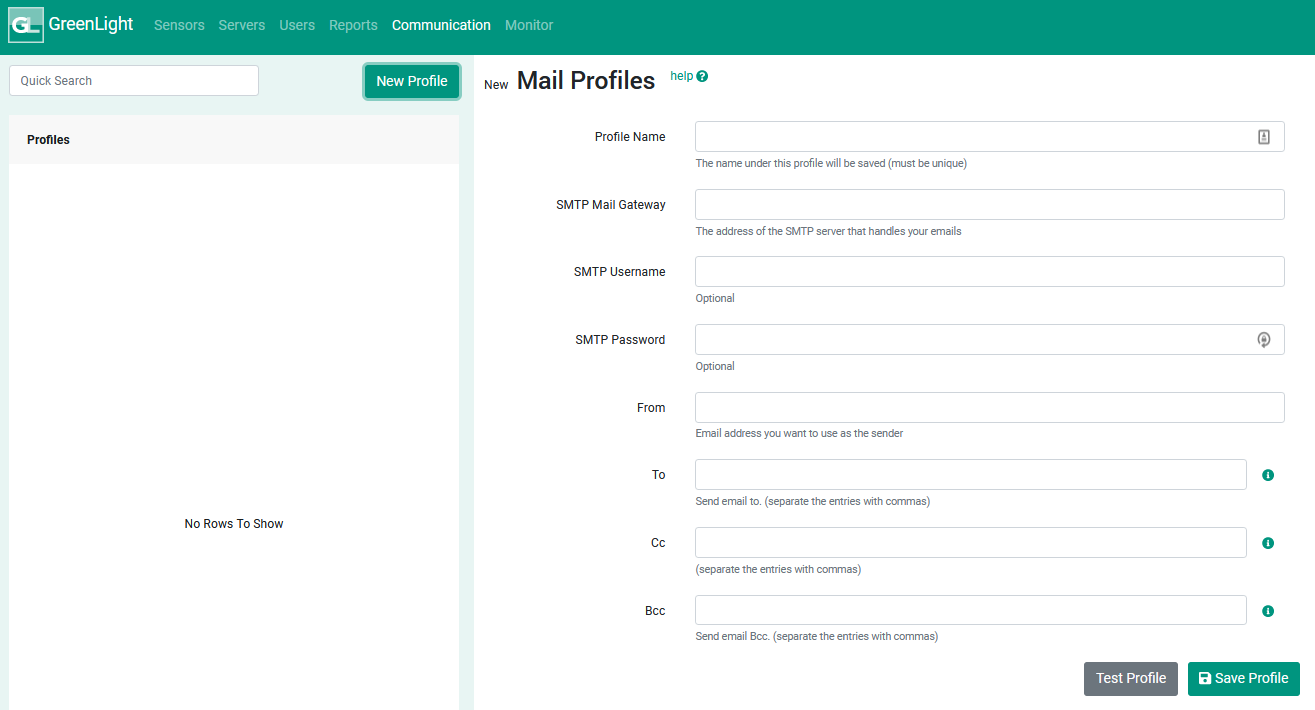Click the SMTP Mail Gateway field
Viewport: 1315px width, 710px height.
pos(989,205)
